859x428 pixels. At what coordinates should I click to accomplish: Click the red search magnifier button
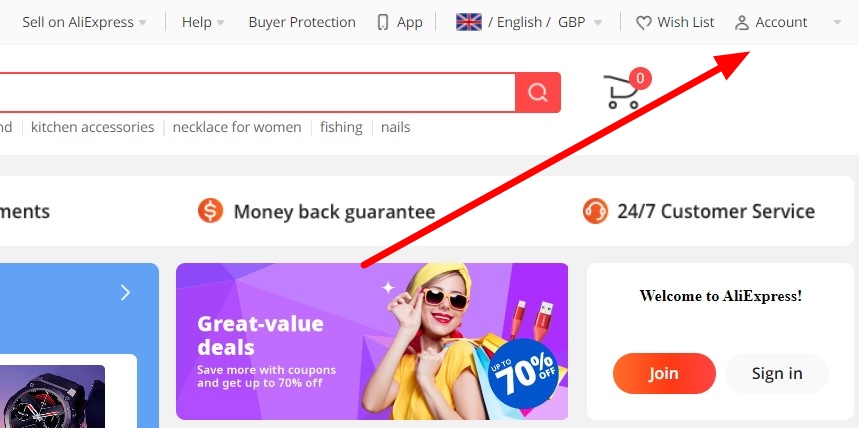pyautogui.click(x=537, y=92)
